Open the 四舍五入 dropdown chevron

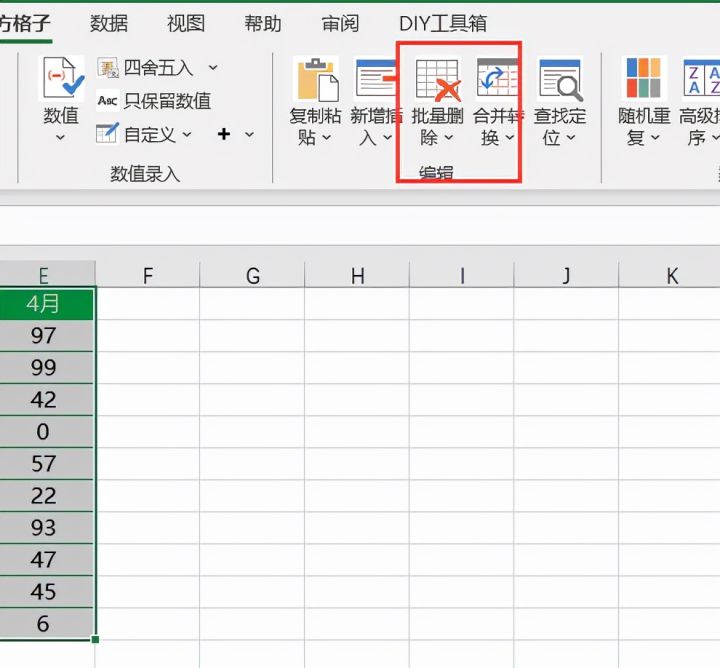click(x=213, y=68)
